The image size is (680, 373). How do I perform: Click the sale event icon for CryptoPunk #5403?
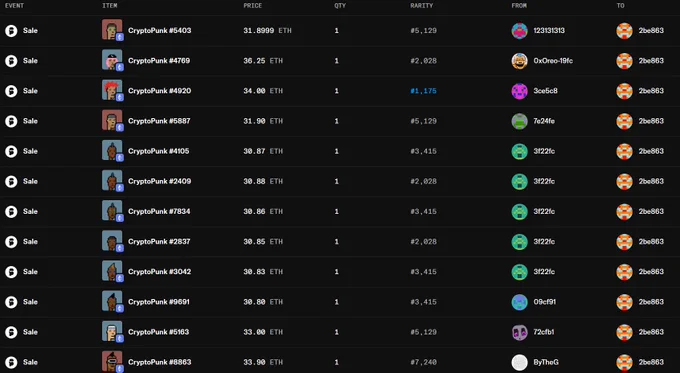pos(11,31)
